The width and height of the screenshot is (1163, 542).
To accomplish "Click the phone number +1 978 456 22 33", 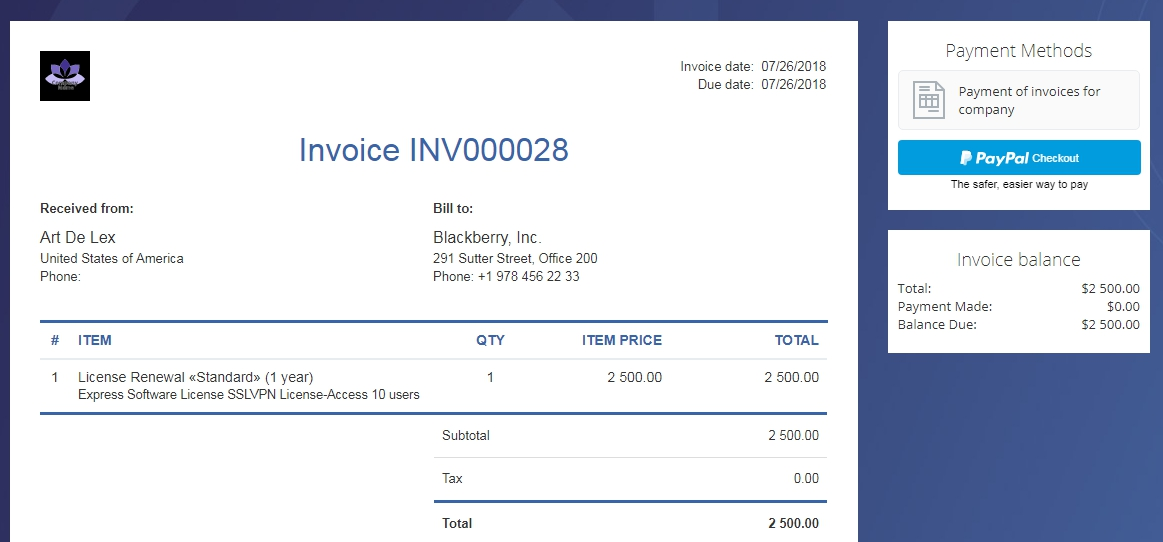I will [529, 277].
